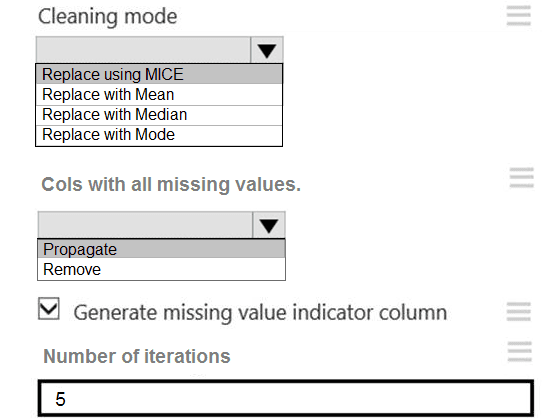
Task: Click the hamburger icon beside Generate missing value indicator column
Action: coord(518,311)
